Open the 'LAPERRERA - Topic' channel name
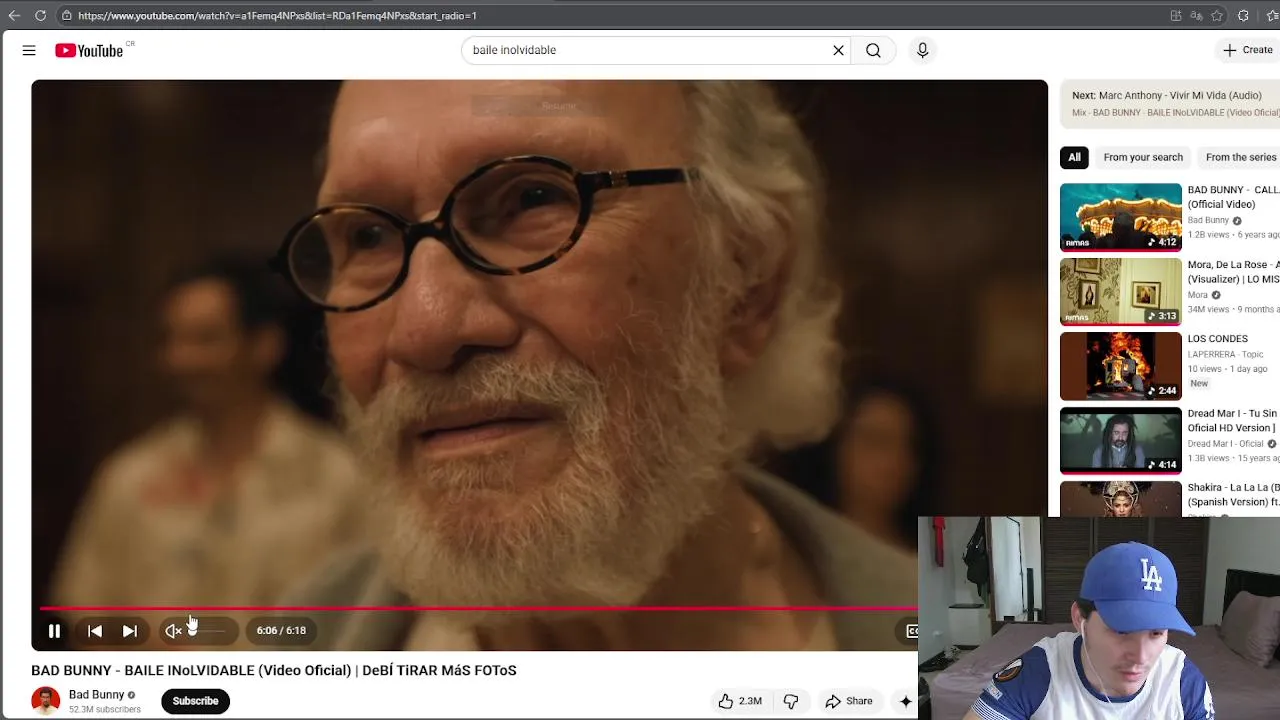This screenshot has height=720, width=1280. tap(1225, 354)
